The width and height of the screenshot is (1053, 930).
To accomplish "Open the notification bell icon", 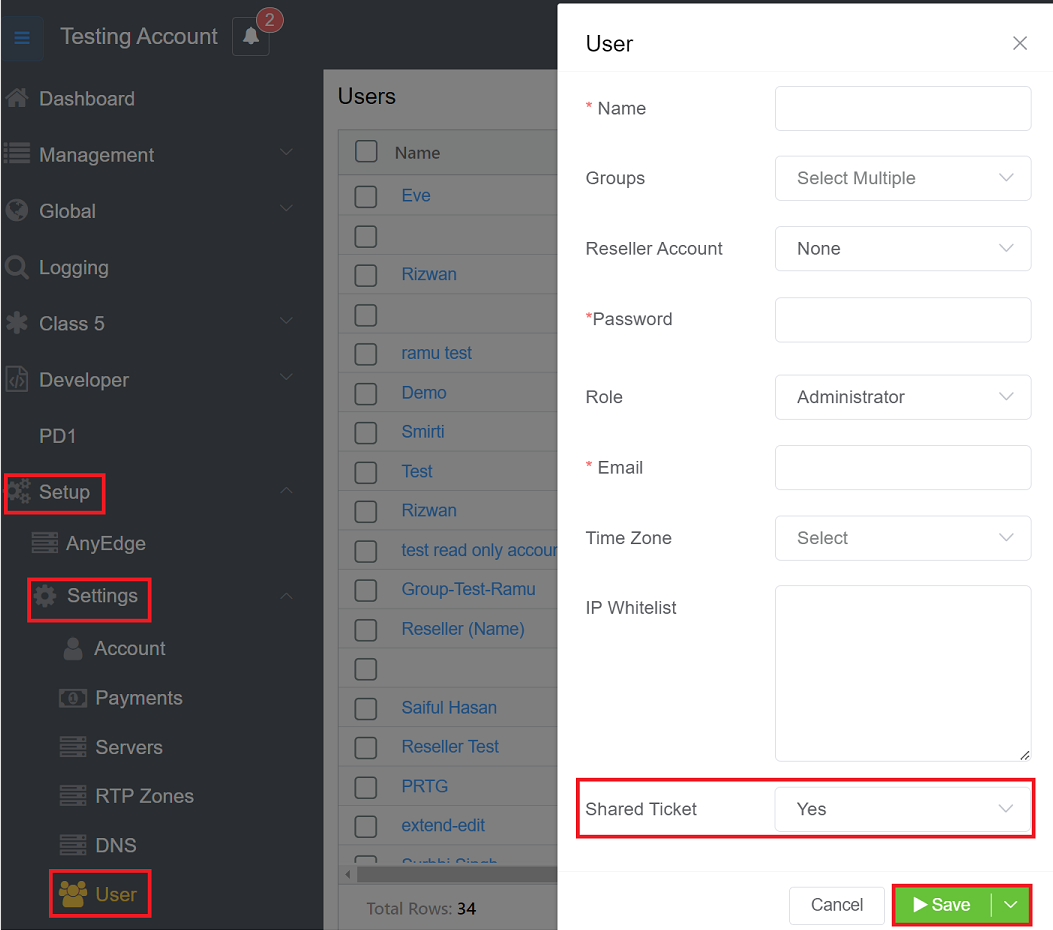I will point(251,37).
